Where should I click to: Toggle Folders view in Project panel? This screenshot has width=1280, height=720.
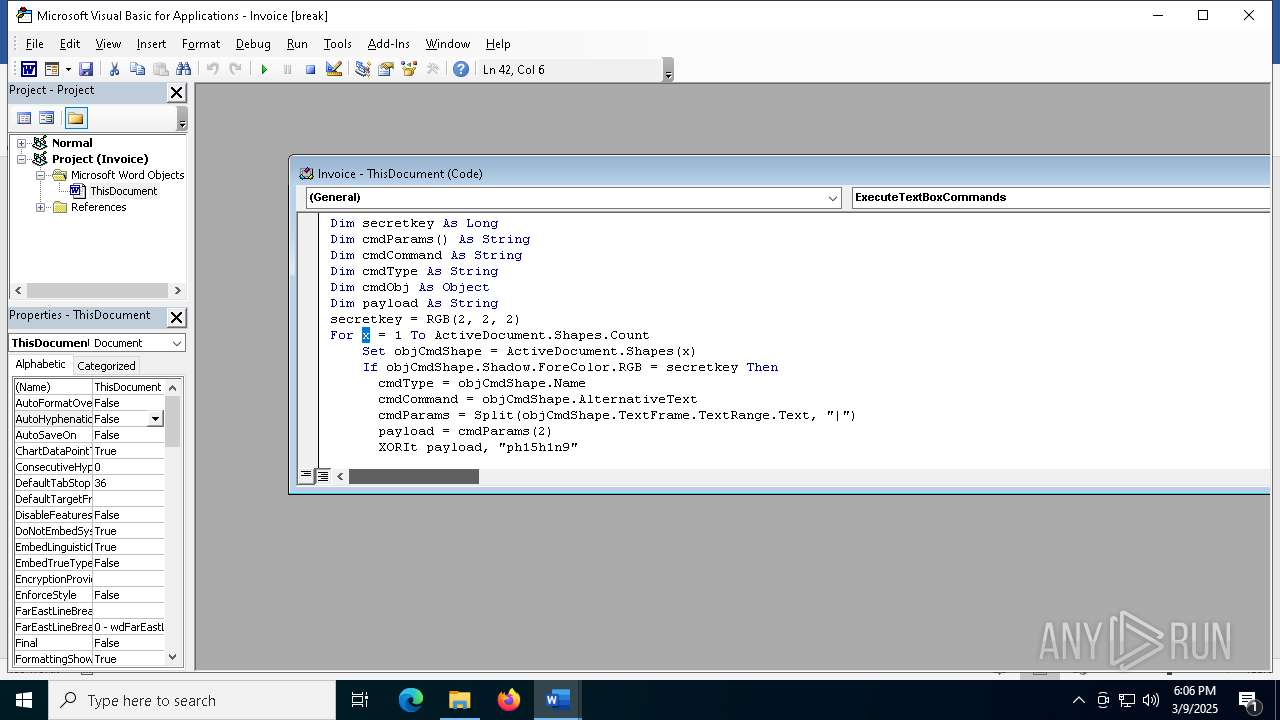pyautogui.click(x=76, y=118)
